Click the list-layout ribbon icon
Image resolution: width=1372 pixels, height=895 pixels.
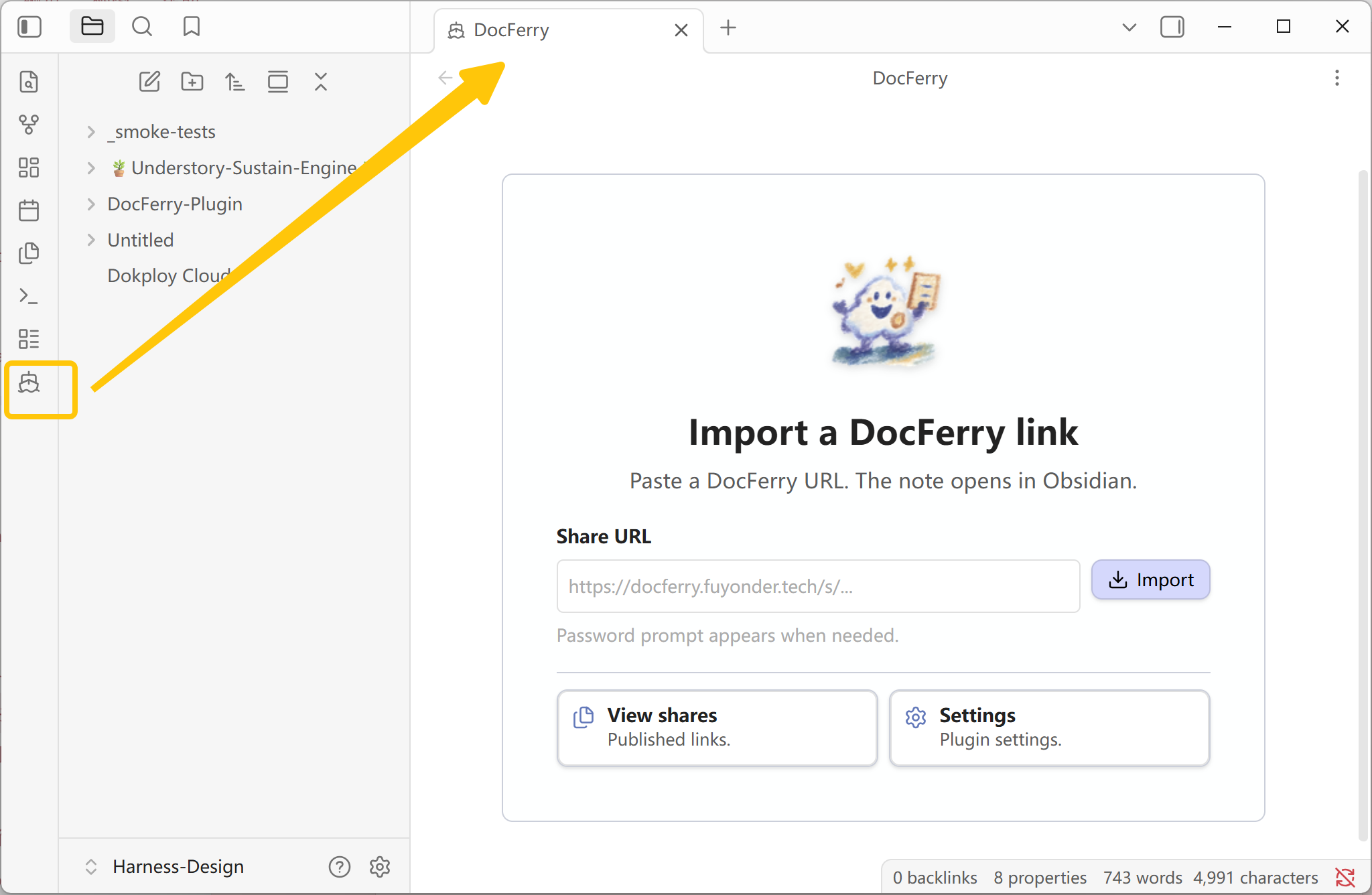[x=29, y=339]
